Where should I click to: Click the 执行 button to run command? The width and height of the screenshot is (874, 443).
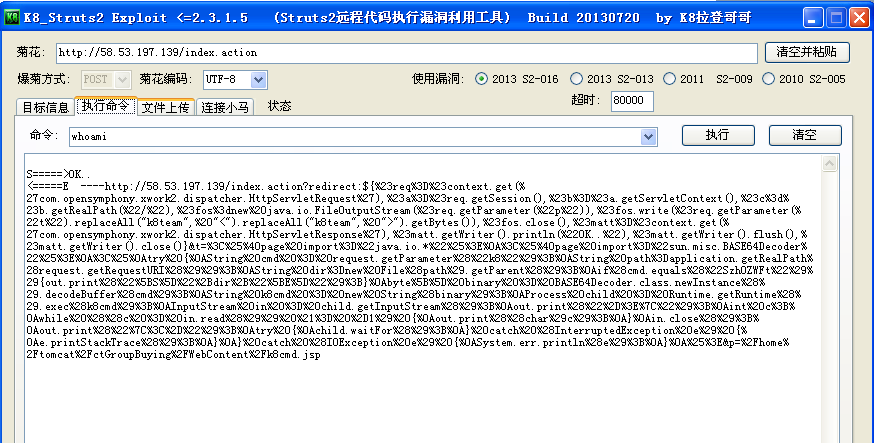718,135
